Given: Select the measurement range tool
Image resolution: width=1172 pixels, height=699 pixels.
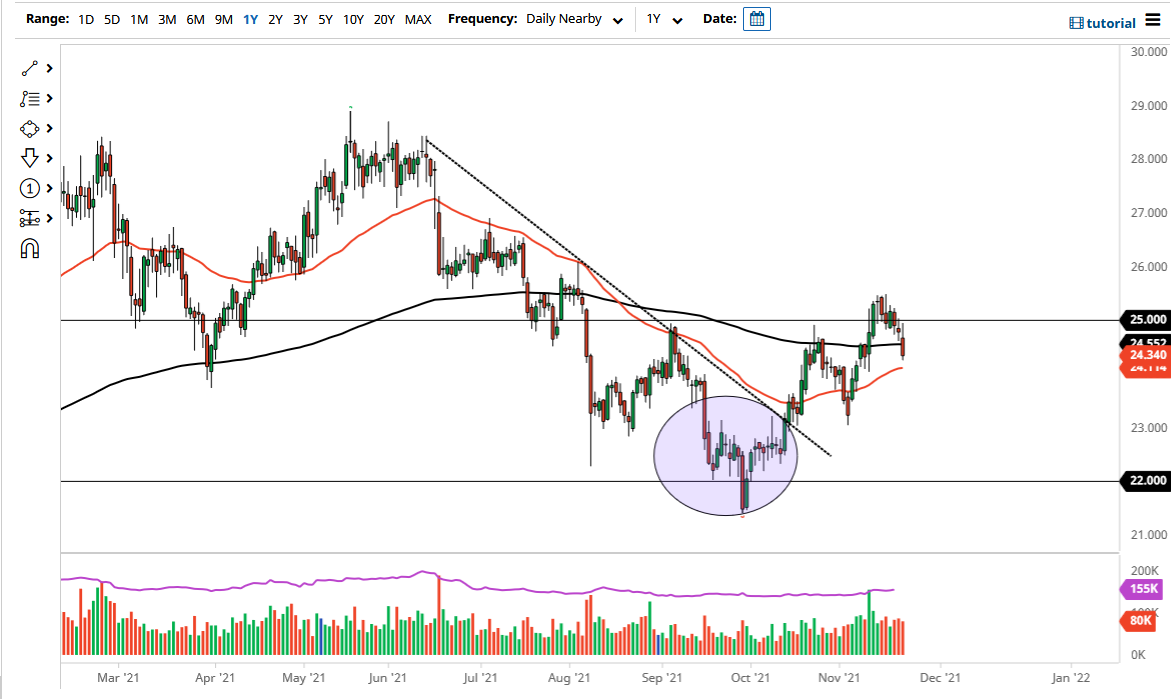Looking at the screenshot, I should (x=29, y=218).
